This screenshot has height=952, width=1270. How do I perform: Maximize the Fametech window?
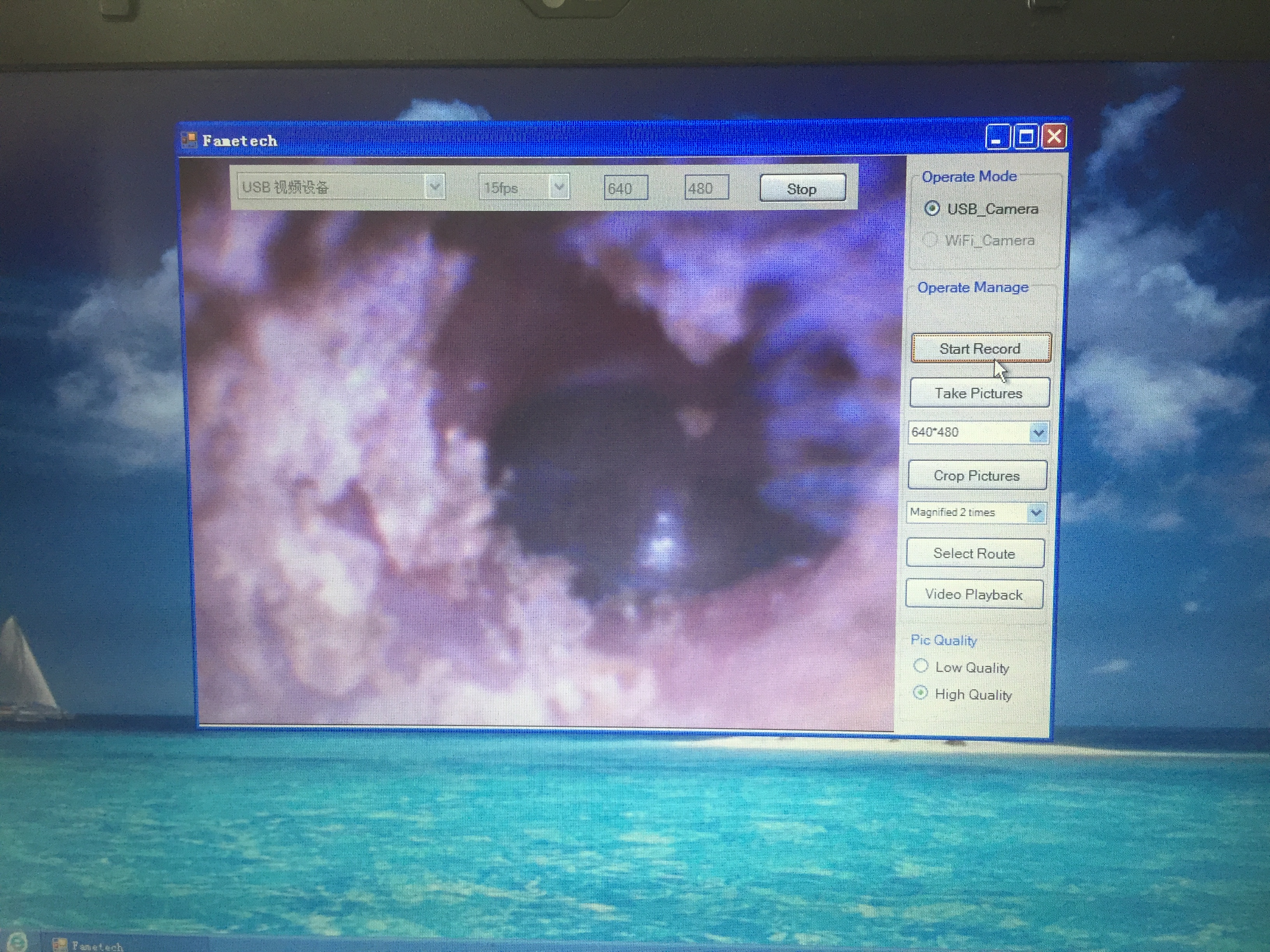[1025, 137]
